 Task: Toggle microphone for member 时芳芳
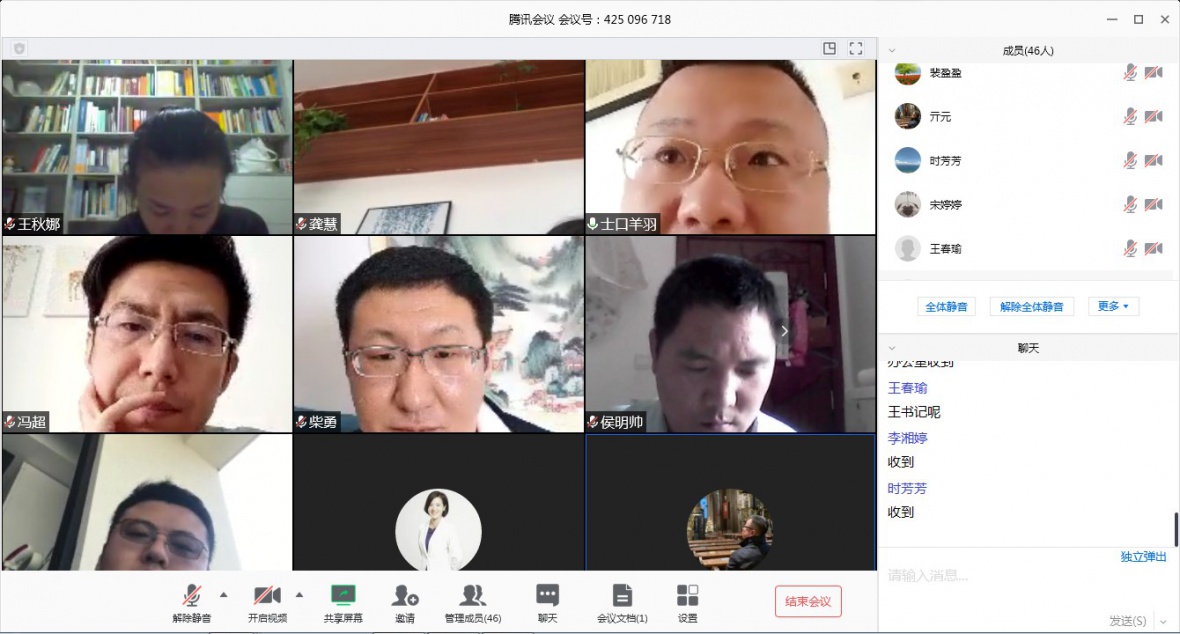point(1130,160)
